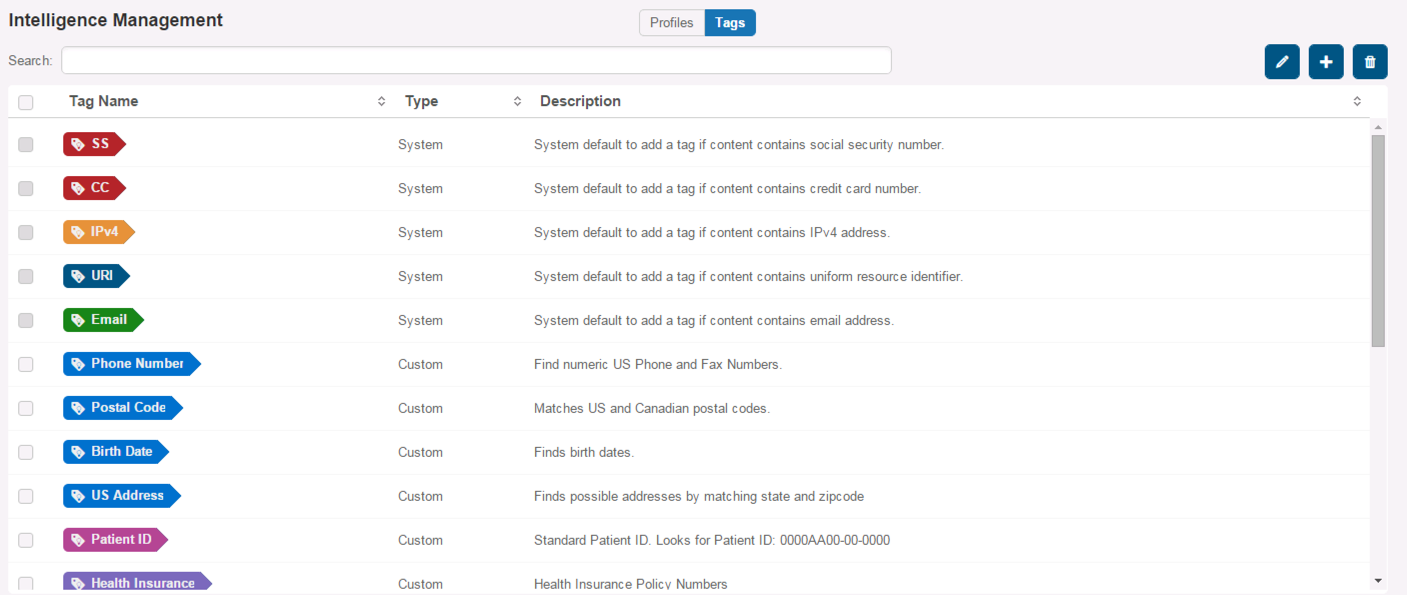Select the pink Patient ID tag
This screenshot has height=595, width=1407.
[115, 540]
